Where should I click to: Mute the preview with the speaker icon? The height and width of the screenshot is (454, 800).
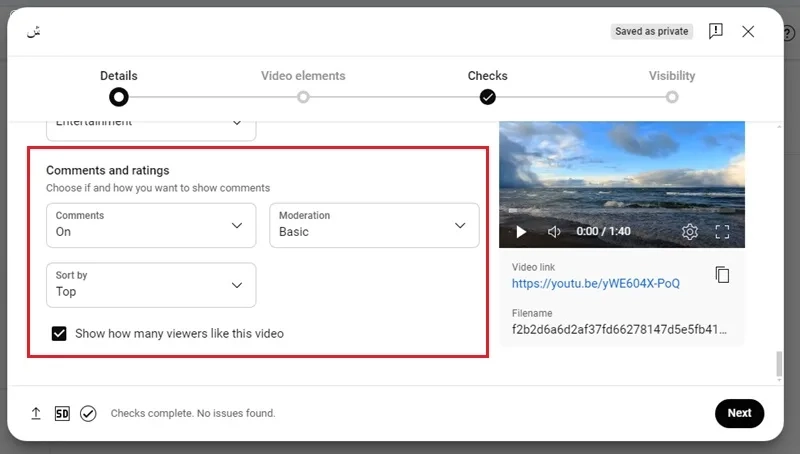[x=554, y=232]
